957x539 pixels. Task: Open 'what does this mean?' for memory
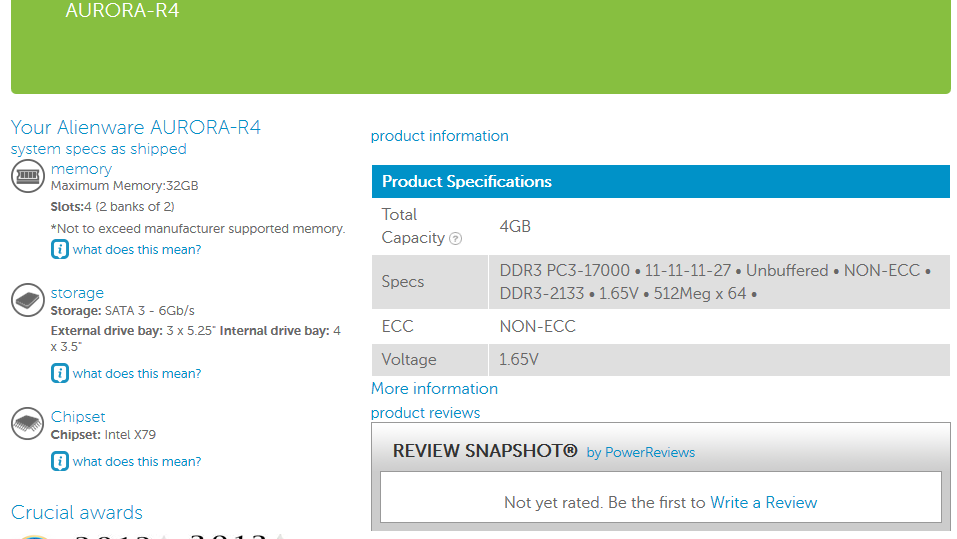click(x=137, y=250)
